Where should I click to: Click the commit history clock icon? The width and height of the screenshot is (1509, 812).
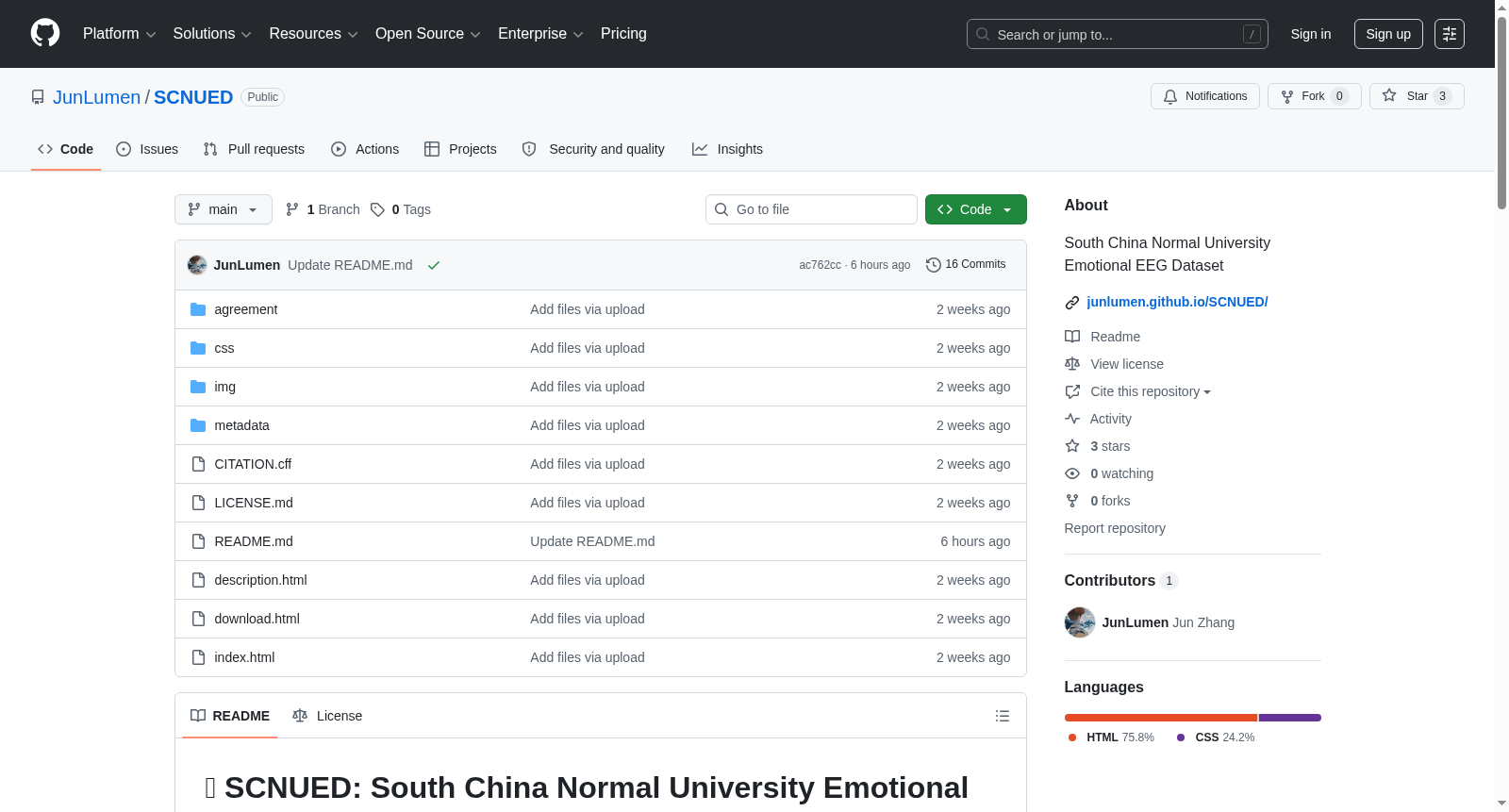click(x=934, y=265)
